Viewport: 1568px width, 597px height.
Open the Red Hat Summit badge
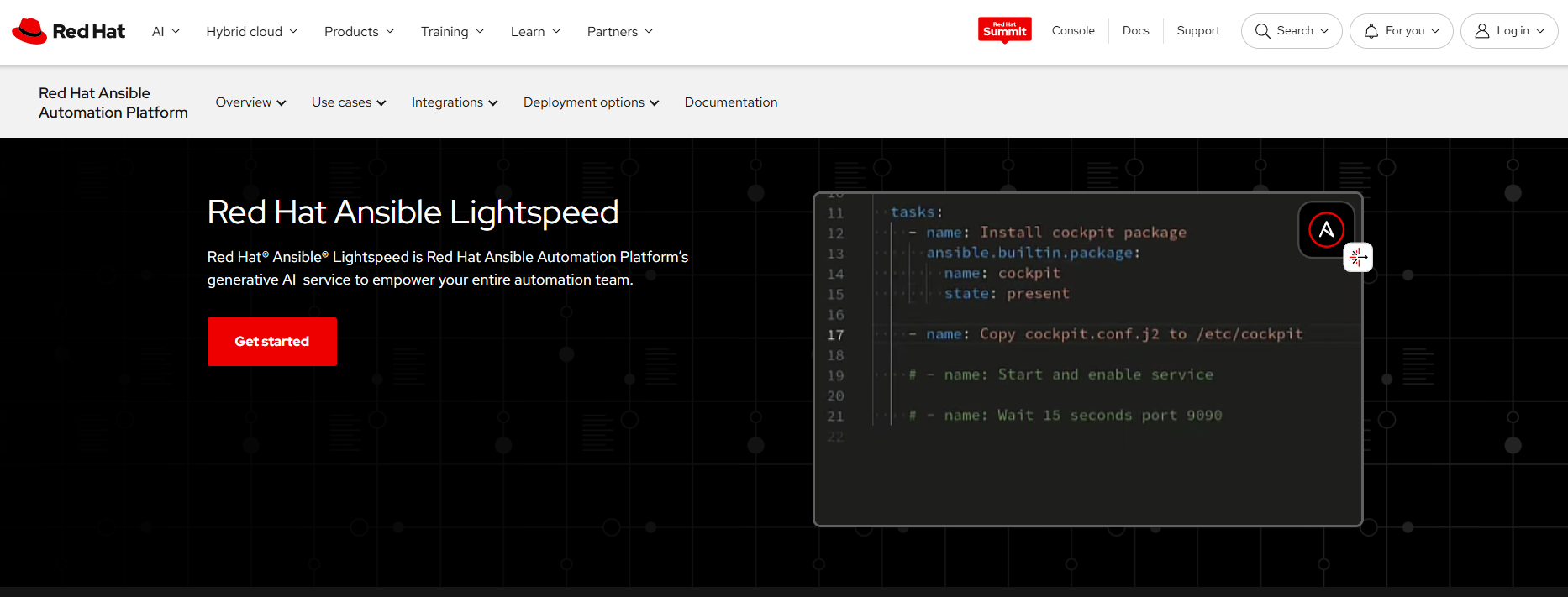click(1004, 30)
